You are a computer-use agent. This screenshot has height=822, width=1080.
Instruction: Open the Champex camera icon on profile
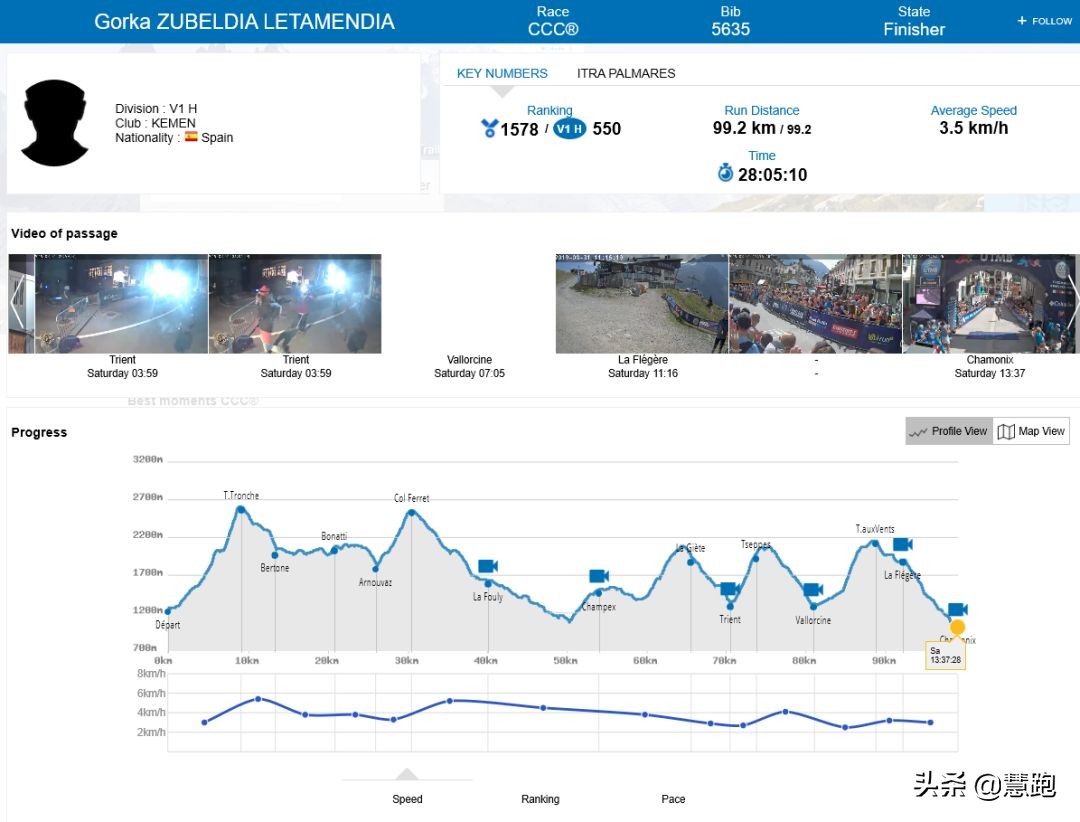pos(599,576)
